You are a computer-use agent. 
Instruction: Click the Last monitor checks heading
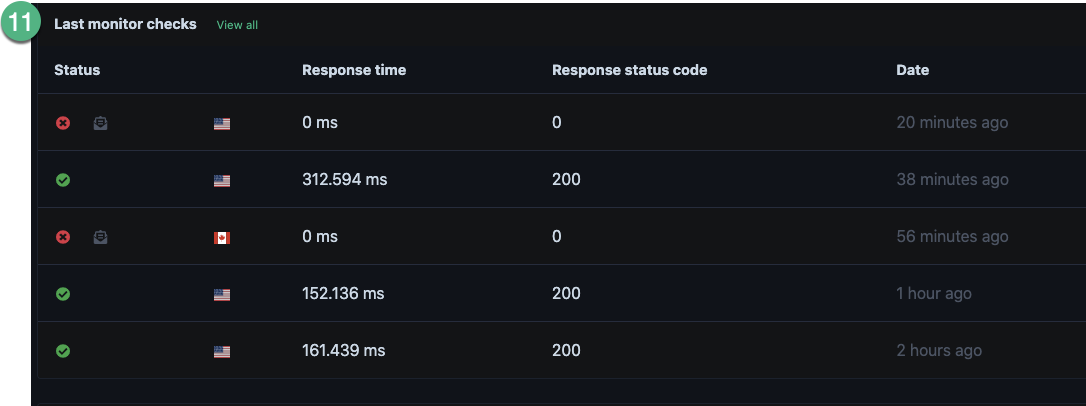pos(125,24)
